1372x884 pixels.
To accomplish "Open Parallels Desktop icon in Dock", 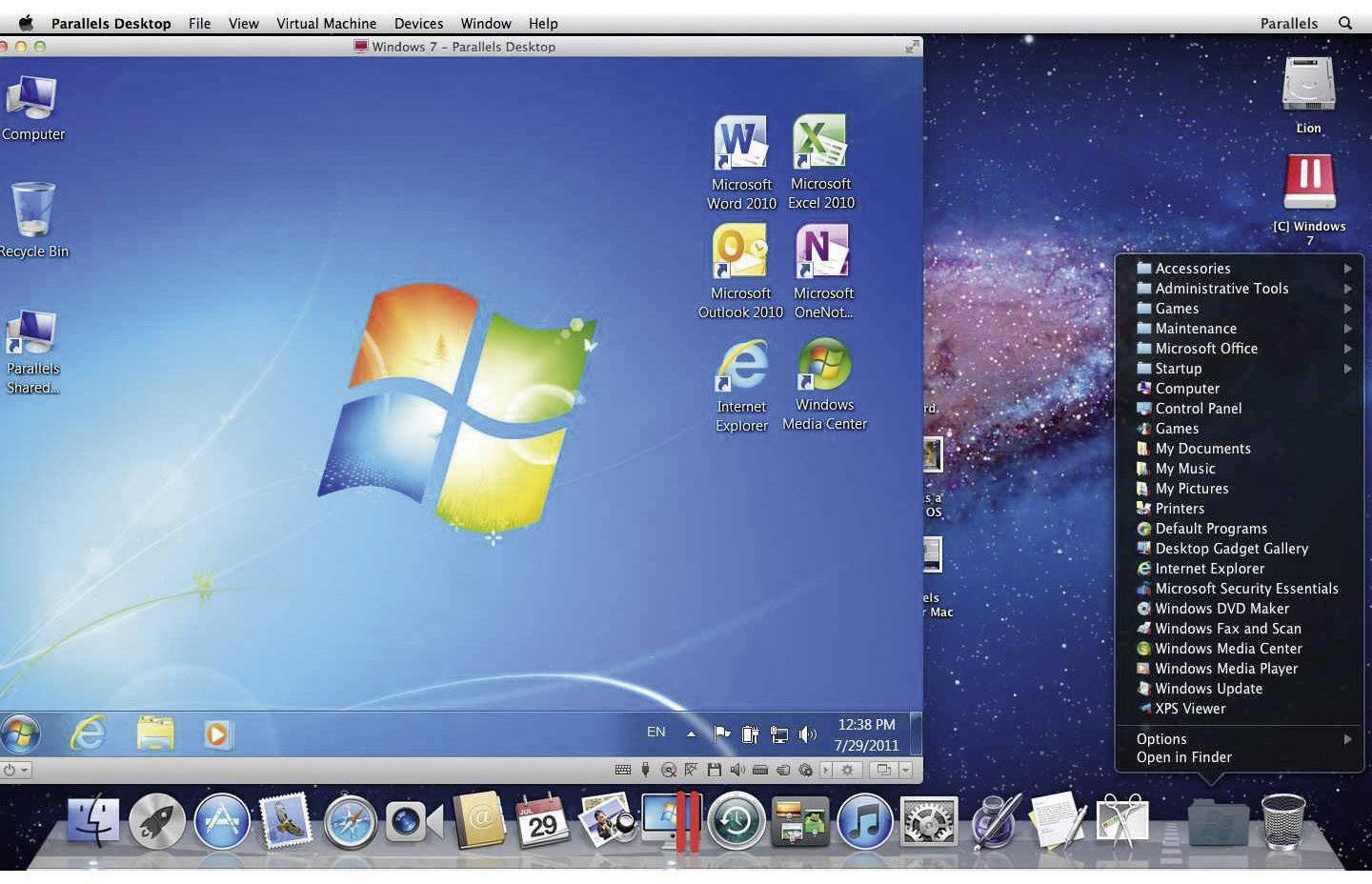I will (672, 820).
